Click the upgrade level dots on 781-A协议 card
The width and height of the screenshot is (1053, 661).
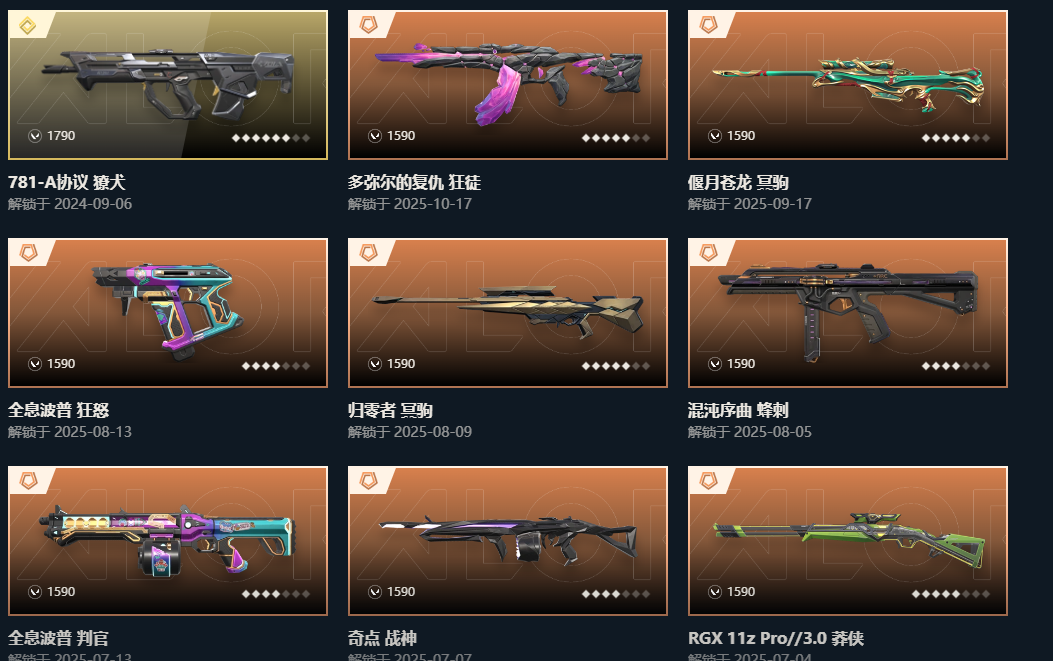(271, 138)
